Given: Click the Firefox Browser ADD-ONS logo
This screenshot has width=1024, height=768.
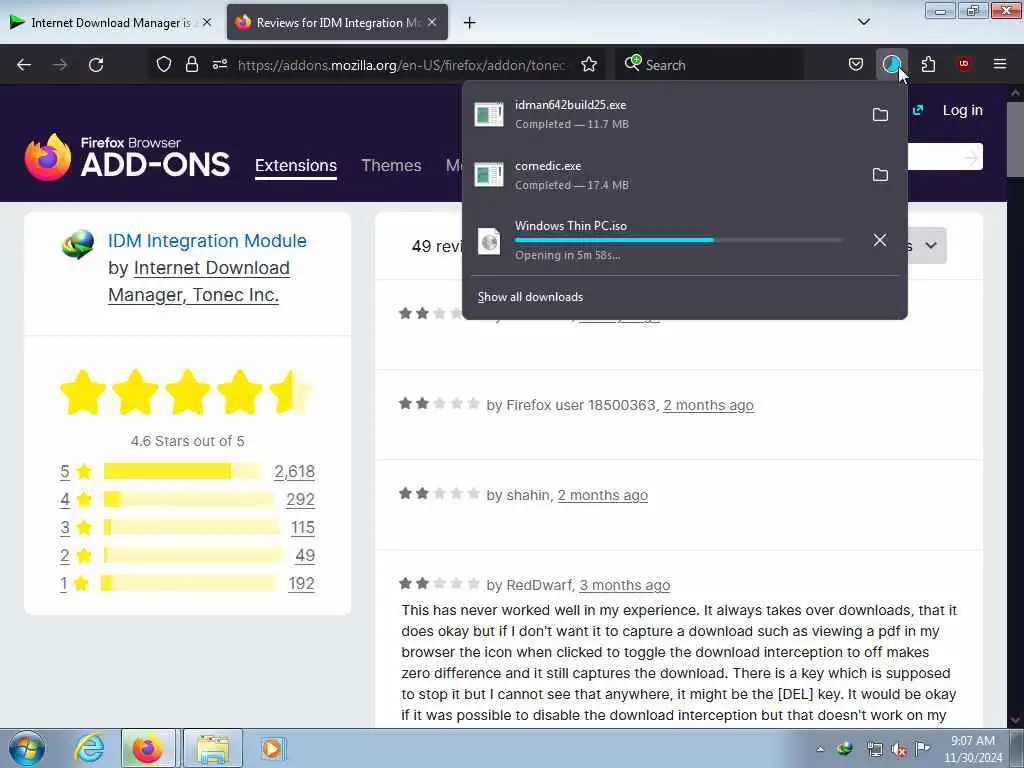Looking at the screenshot, I should point(127,157).
